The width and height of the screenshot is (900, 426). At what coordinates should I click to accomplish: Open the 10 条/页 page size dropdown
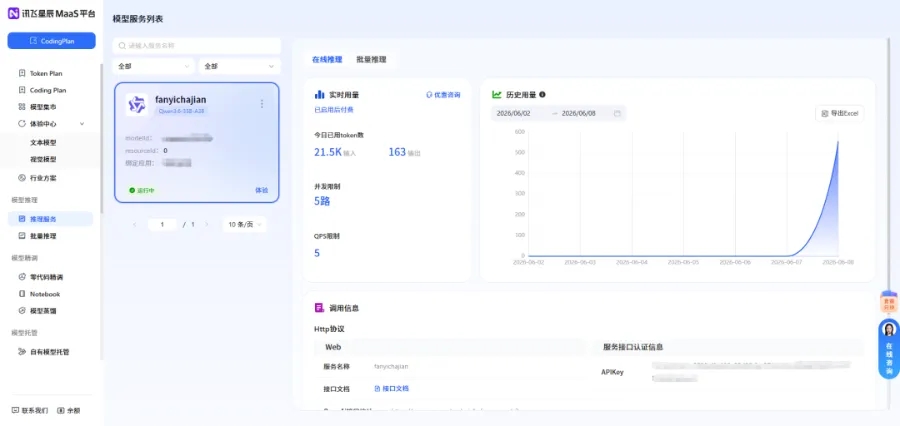pos(245,224)
